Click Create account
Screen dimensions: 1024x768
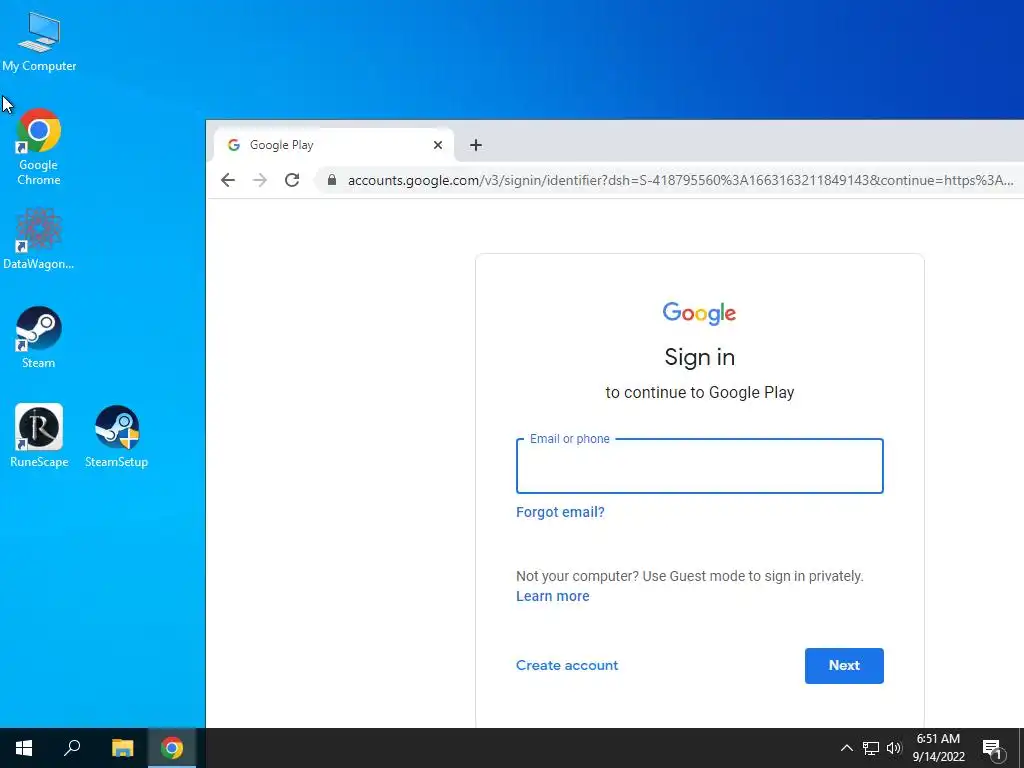(567, 665)
